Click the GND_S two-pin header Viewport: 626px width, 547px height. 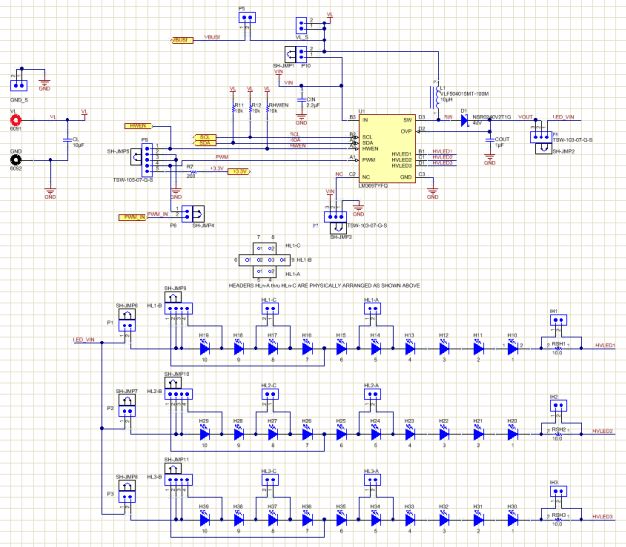tap(18, 85)
